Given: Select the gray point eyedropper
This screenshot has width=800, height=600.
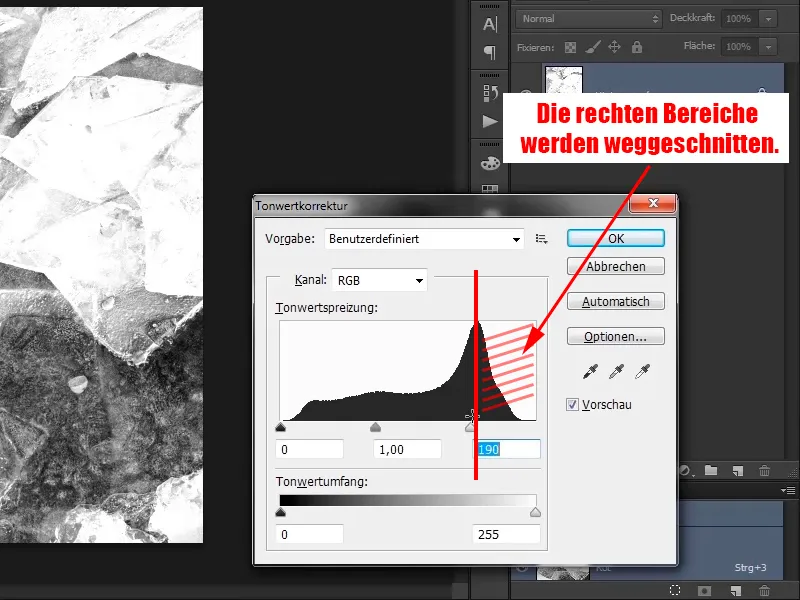Looking at the screenshot, I should [616, 371].
